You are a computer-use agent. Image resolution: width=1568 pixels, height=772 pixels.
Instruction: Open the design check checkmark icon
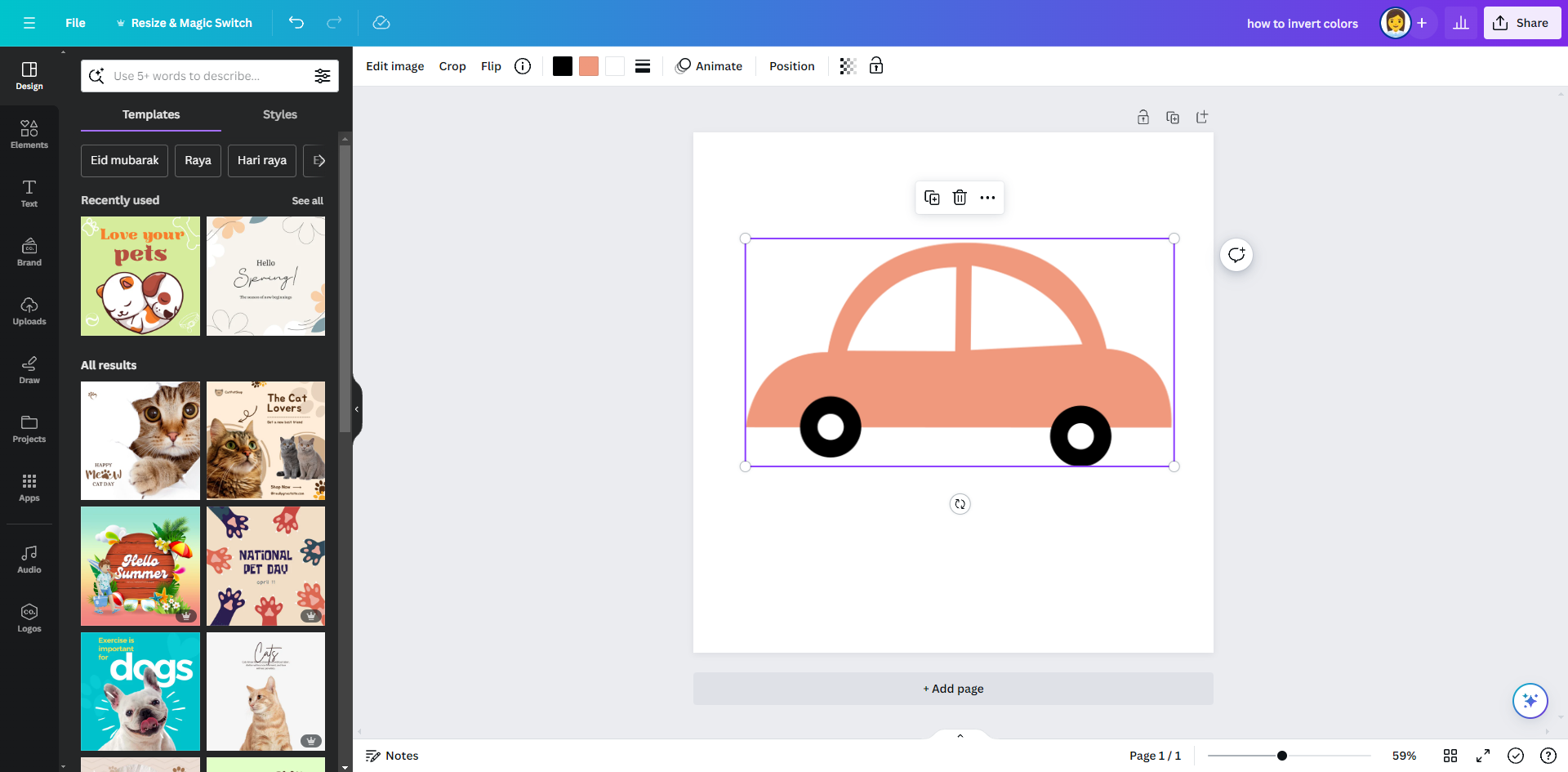pos(1516,756)
